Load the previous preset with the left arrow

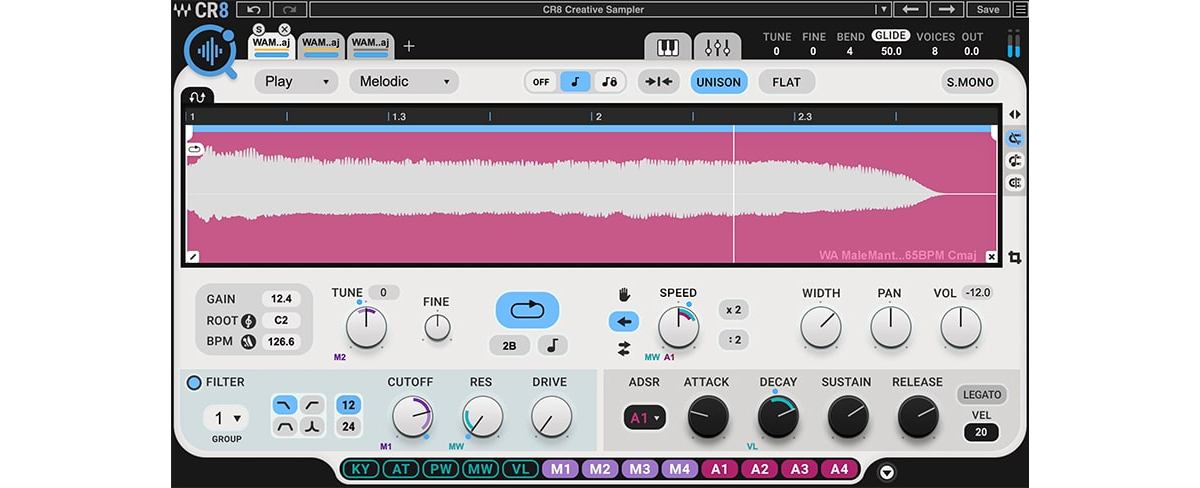(x=910, y=9)
